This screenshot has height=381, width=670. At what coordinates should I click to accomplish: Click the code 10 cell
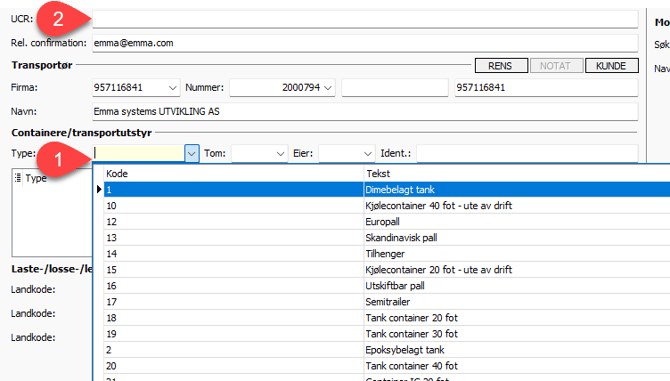point(233,205)
